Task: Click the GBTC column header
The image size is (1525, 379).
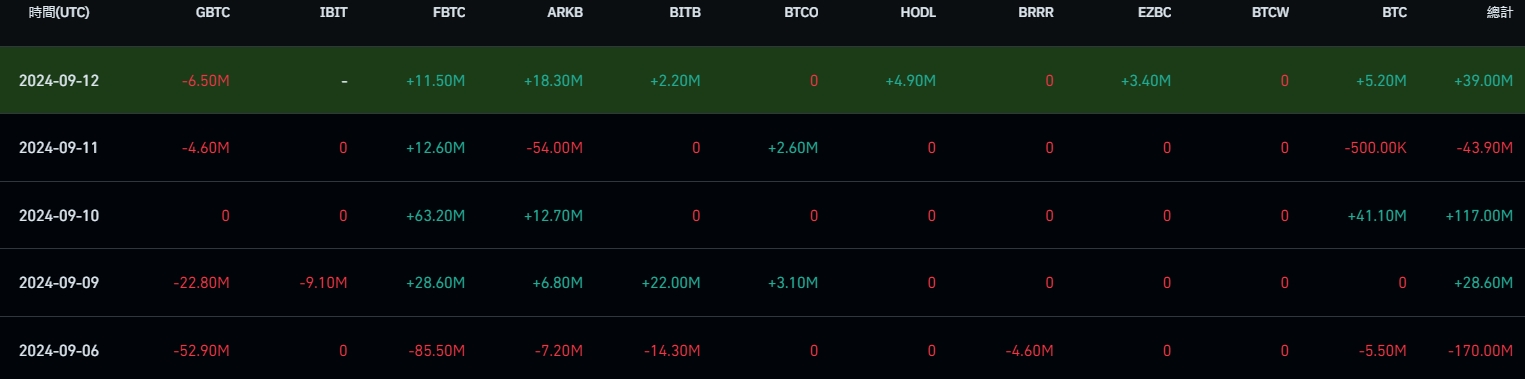Action: pos(211,13)
